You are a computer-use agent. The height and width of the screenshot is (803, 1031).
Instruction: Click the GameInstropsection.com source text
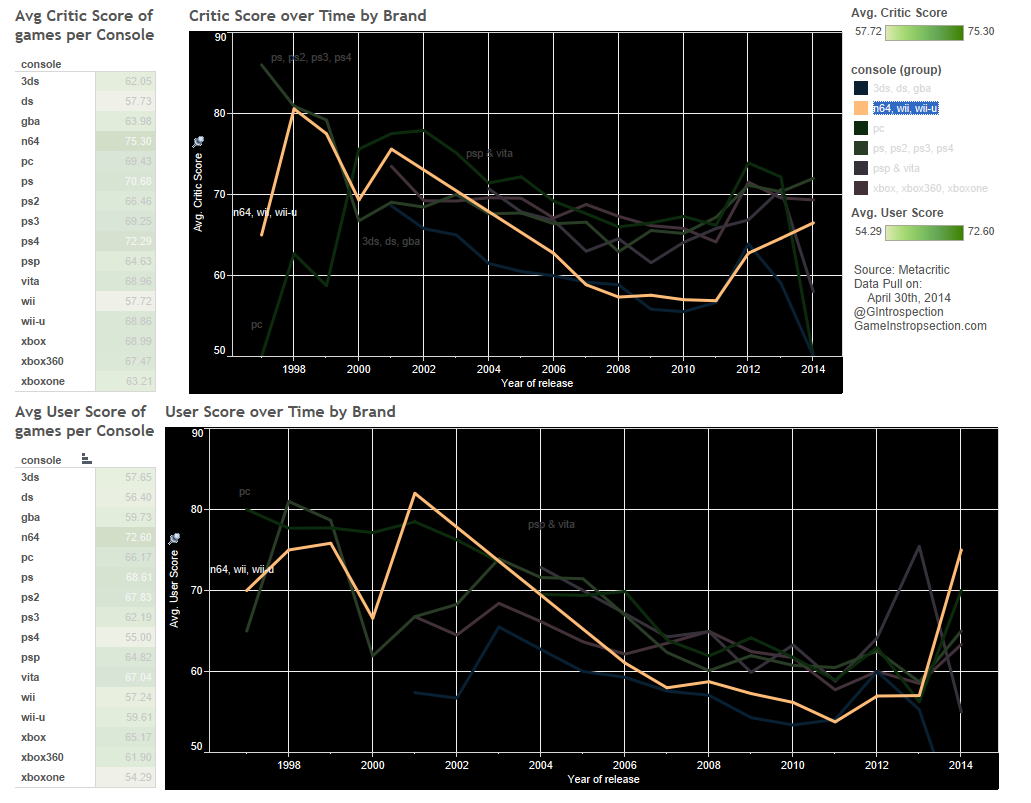coord(920,326)
